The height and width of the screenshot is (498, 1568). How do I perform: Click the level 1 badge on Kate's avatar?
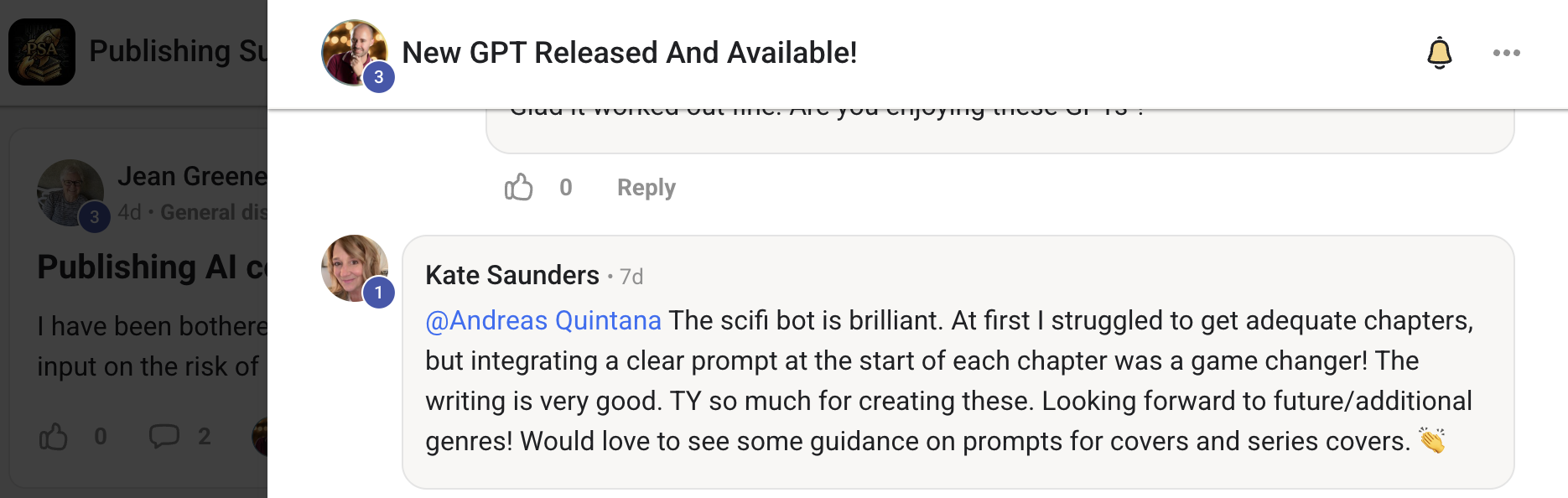378,292
